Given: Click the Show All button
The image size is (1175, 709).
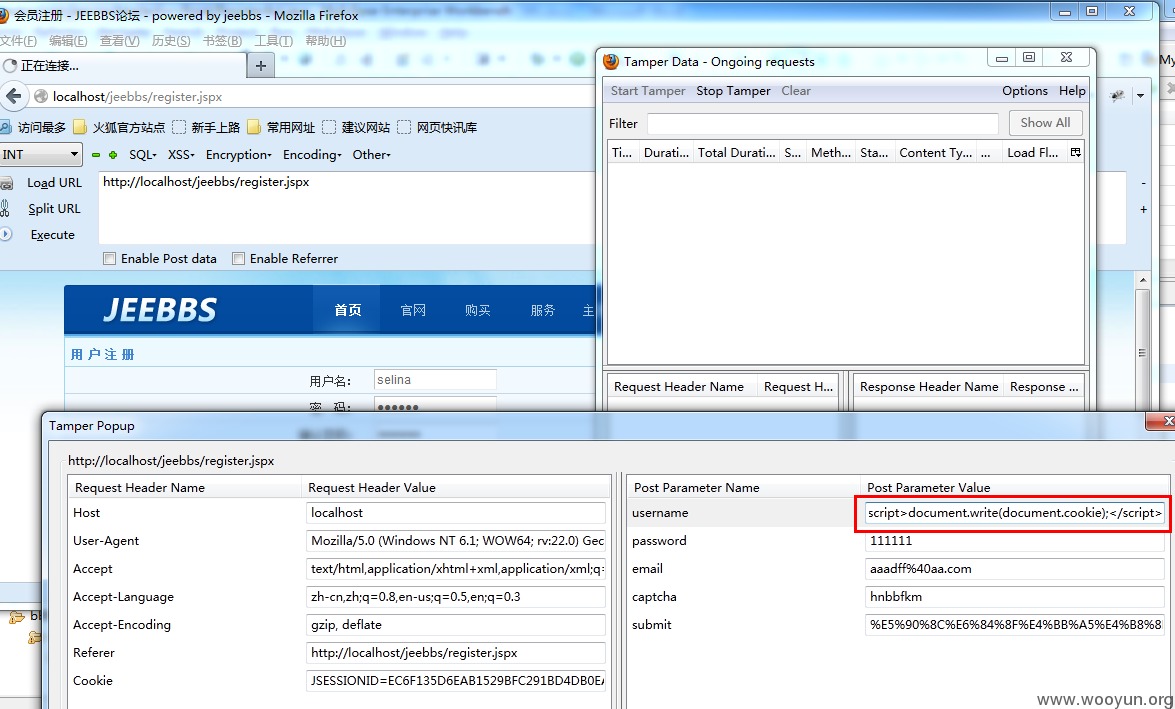Looking at the screenshot, I should (x=1045, y=123).
